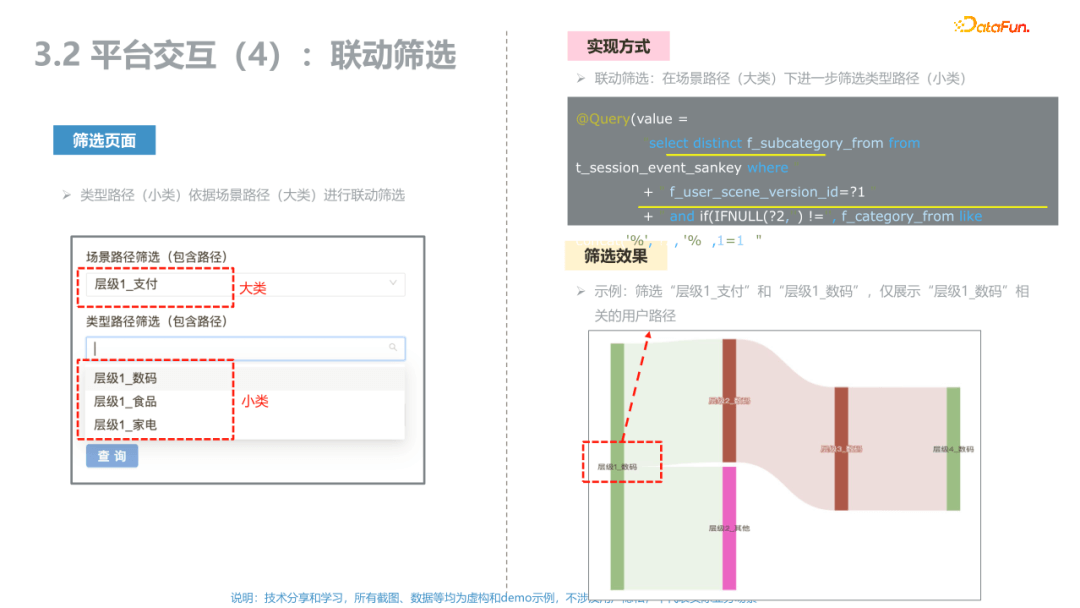Click the text 场景路径筛选（包含路径）
Screen dimensions: 1080x608
pos(156,257)
